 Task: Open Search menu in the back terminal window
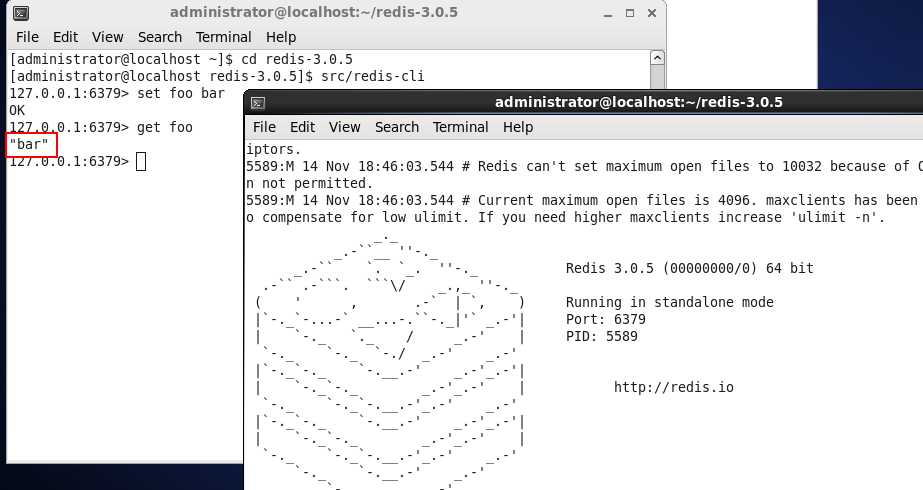160,37
